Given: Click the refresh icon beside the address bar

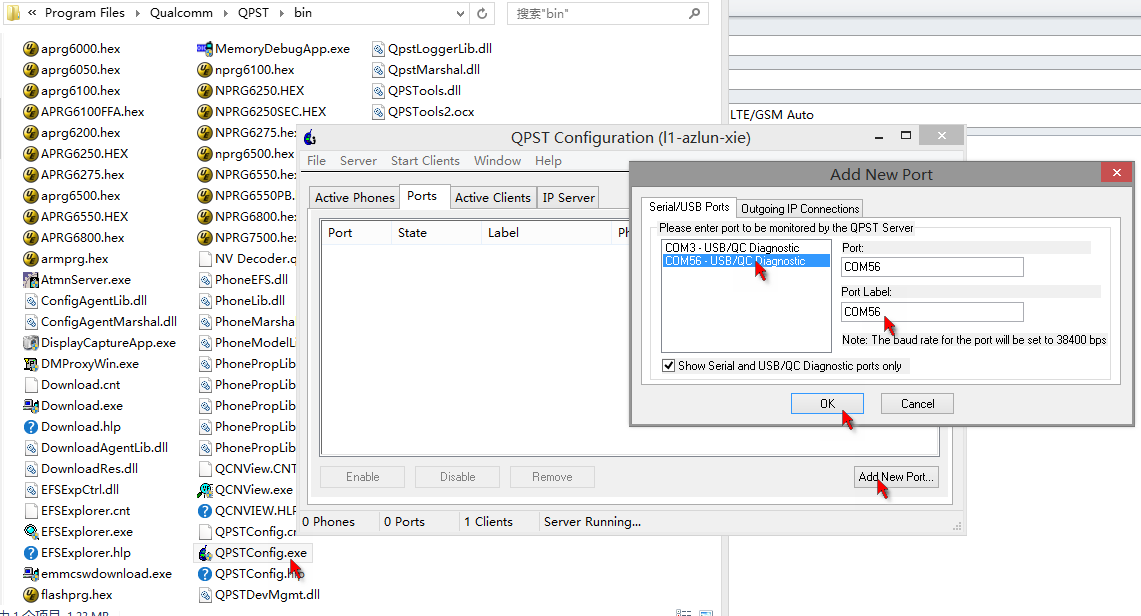Looking at the screenshot, I should [482, 14].
